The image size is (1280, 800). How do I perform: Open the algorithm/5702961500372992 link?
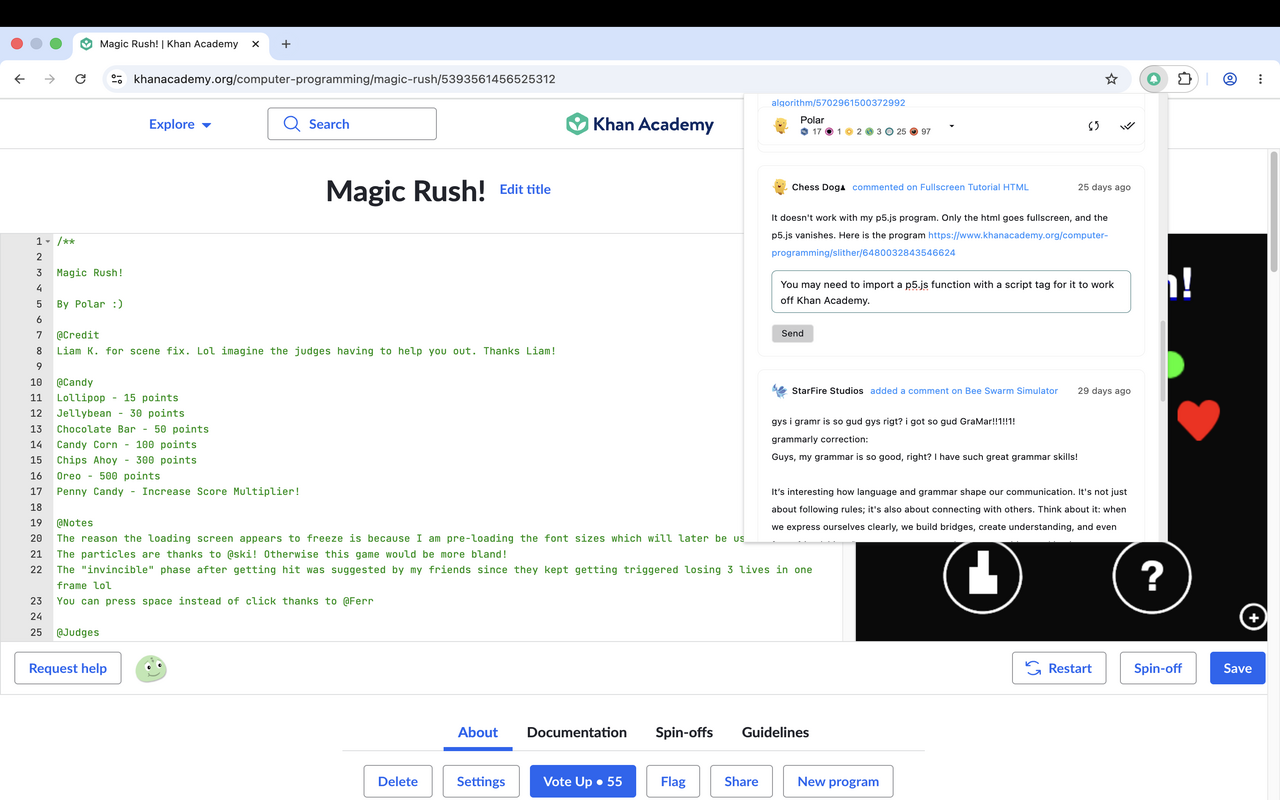coord(838,102)
